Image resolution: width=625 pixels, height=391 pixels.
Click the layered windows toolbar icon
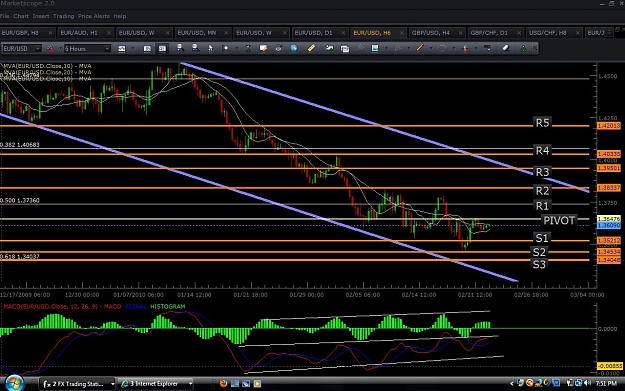pyautogui.click(x=345, y=49)
